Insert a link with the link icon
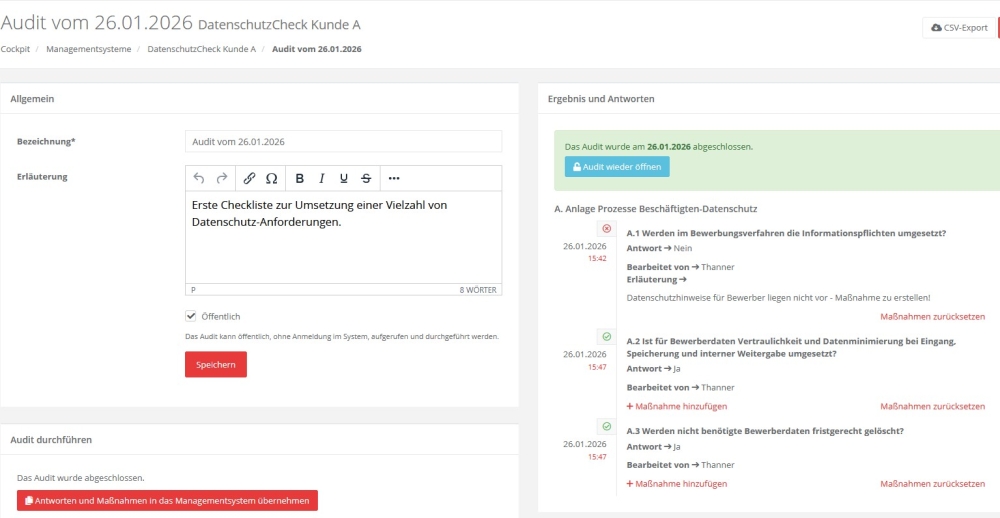The image size is (1000, 518). tap(250, 178)
